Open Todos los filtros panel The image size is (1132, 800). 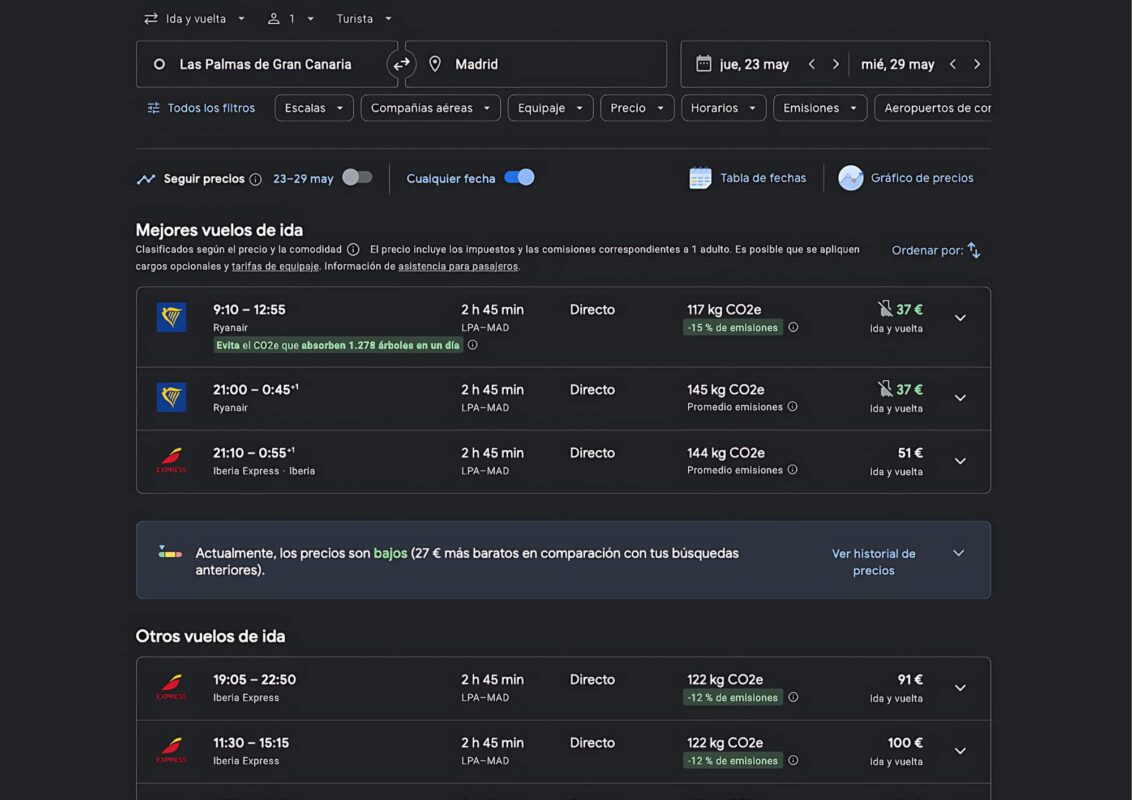click(x=201, y=108)
